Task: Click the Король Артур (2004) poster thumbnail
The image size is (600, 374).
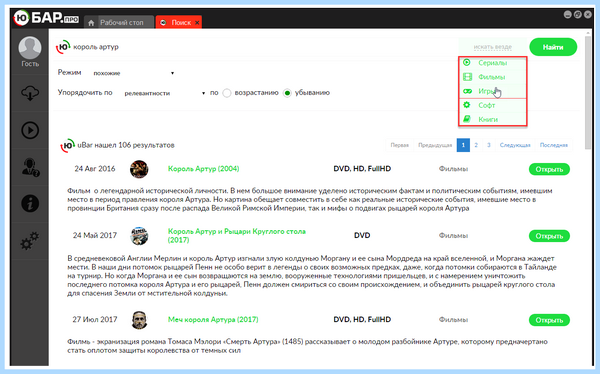Action: pyautogui.click(x=139, y=169)
